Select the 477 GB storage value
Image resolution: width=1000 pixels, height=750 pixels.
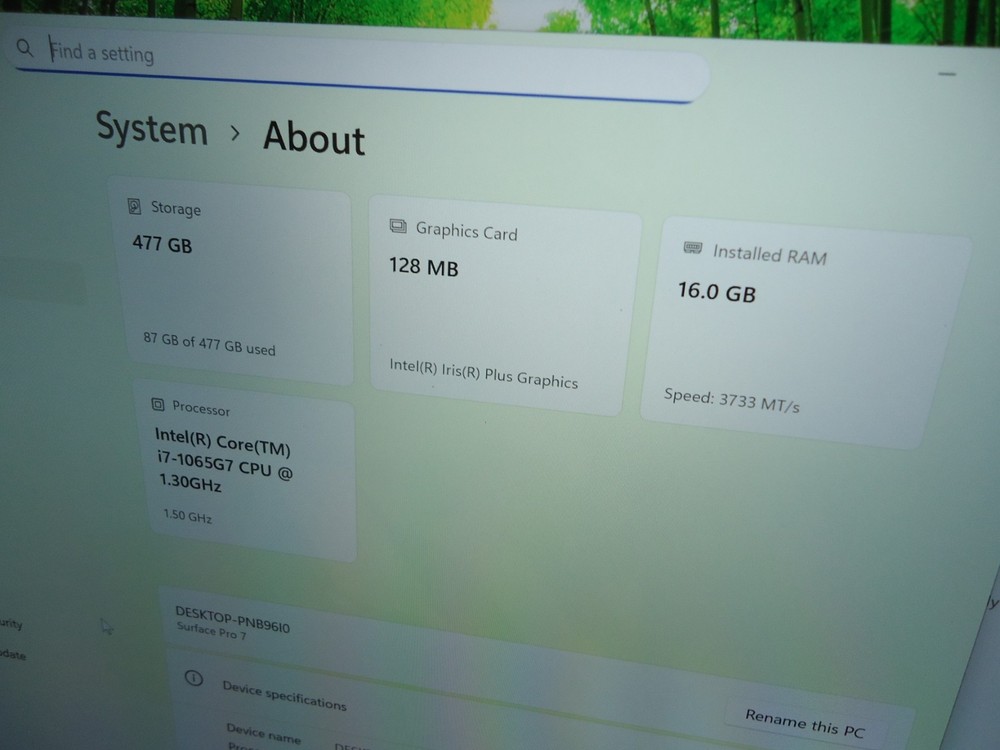[162, 243]
